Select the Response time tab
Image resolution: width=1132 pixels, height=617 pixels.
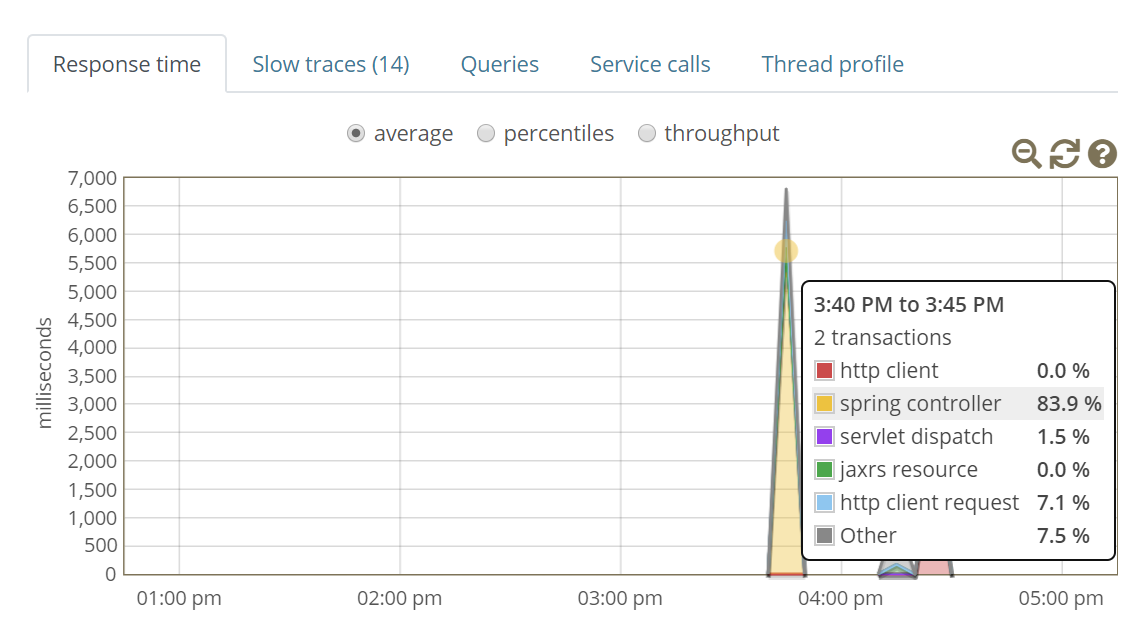point(127,64)
